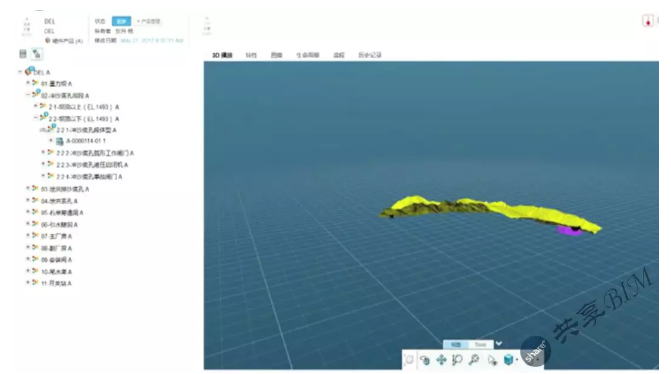Collapse the 02 node in the tree

28,95
